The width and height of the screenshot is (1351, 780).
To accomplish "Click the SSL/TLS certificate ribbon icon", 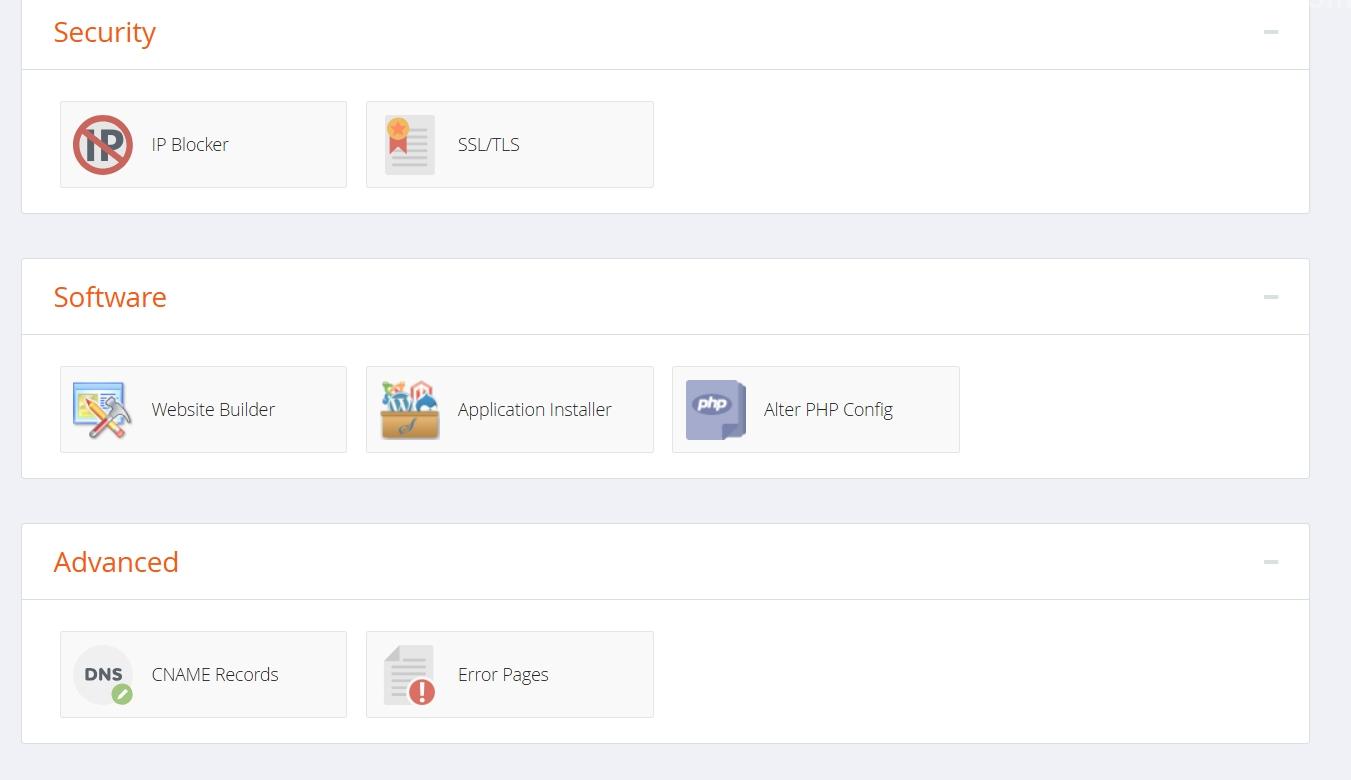I will [410, 145].
